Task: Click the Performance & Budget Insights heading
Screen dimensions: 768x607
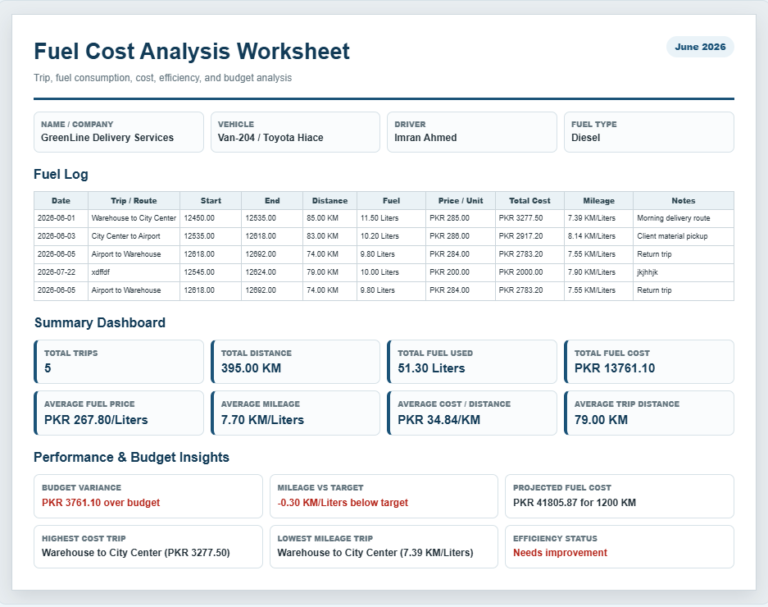Action: pyautogui.click(x=131, y=458)
